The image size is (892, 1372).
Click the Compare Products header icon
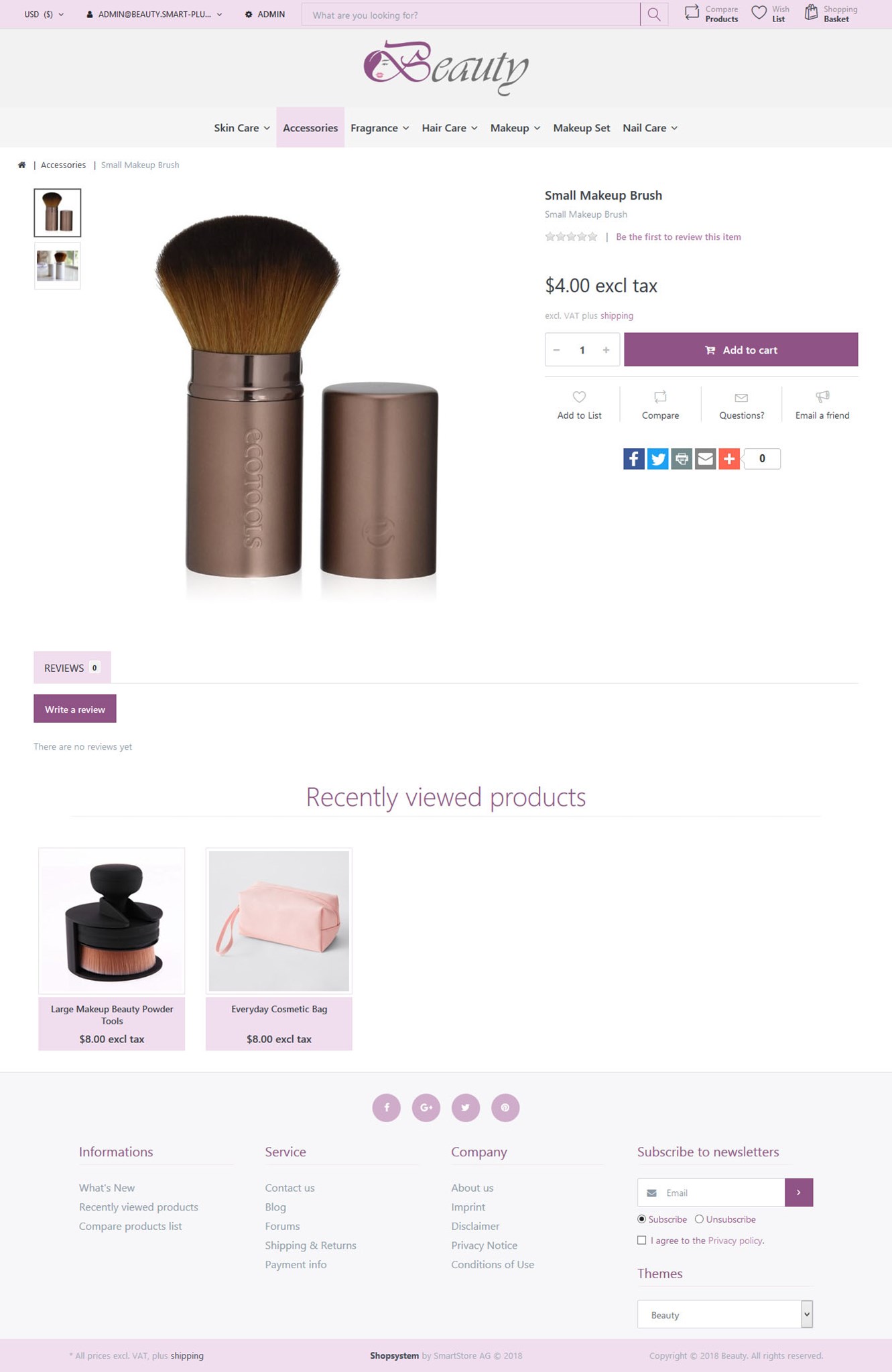(692, 13)
